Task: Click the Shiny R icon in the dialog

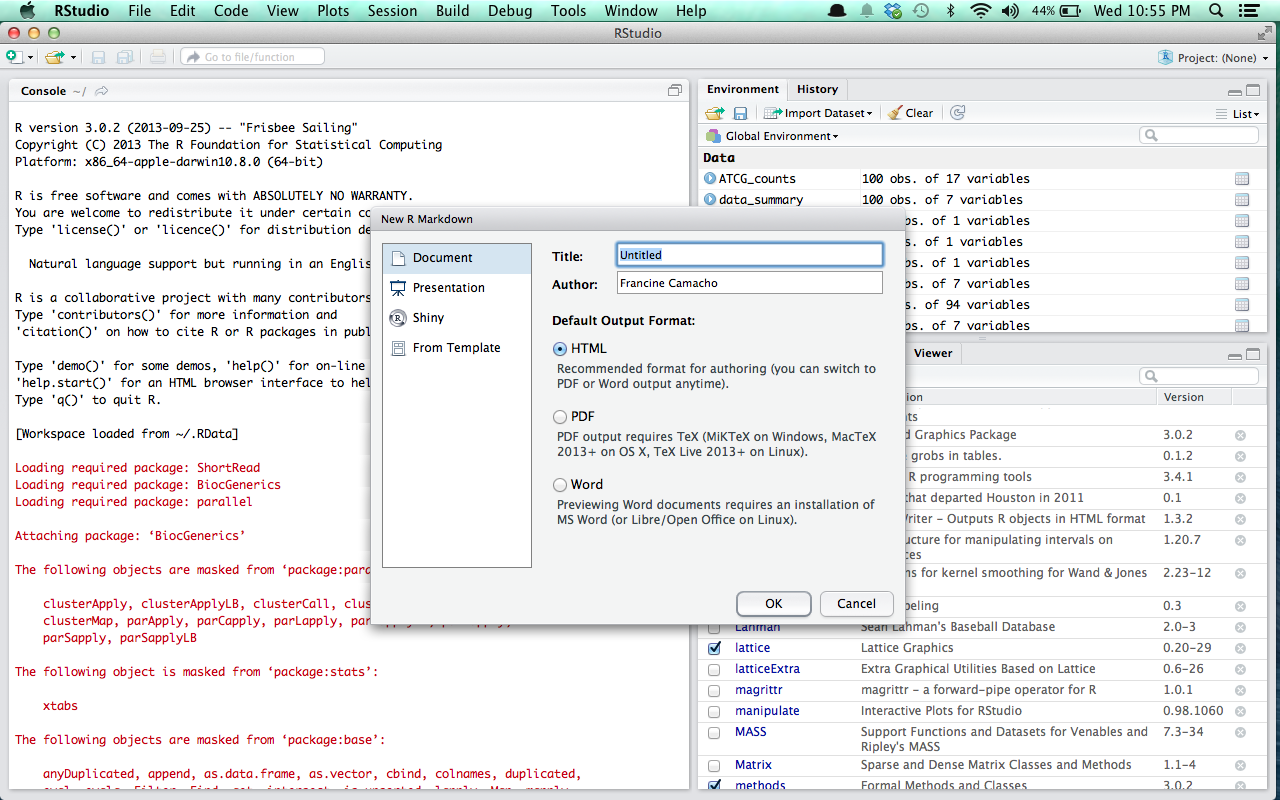Action: point(398,318)
